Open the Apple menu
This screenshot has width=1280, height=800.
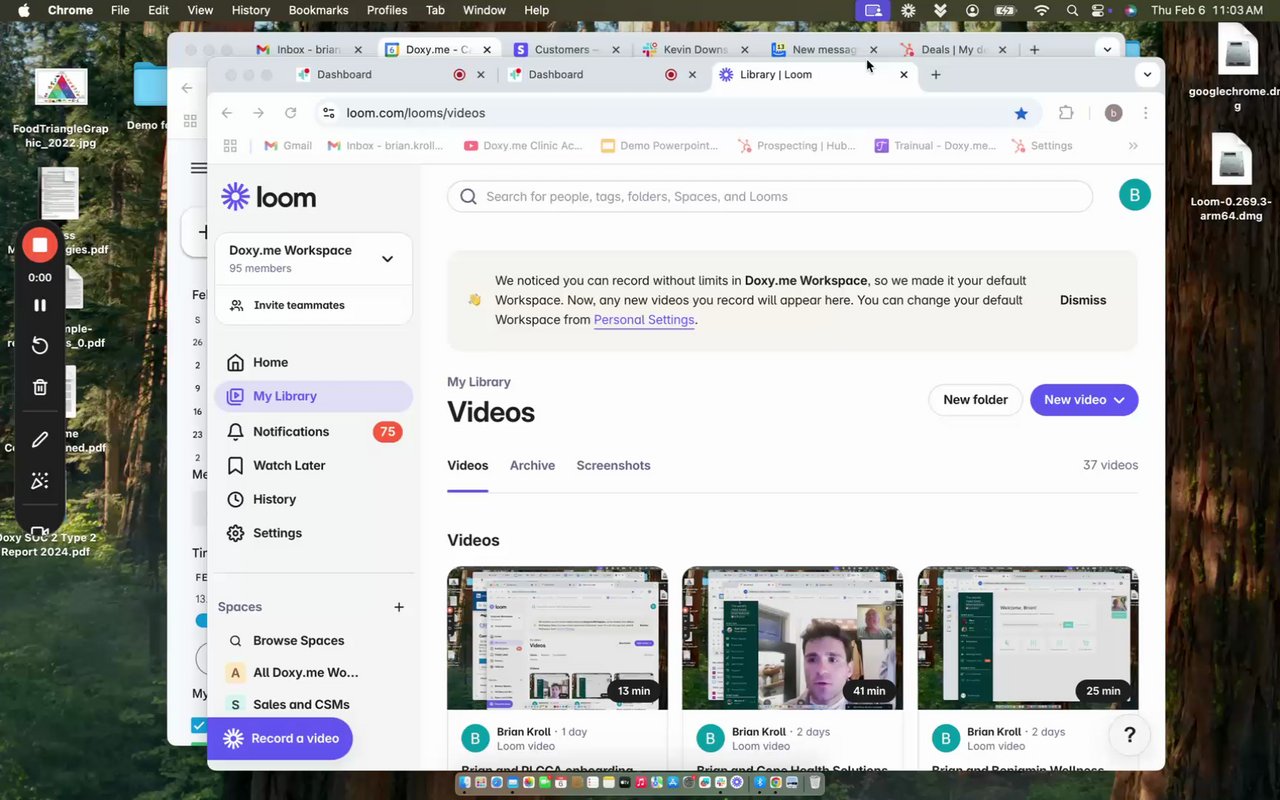24,10
